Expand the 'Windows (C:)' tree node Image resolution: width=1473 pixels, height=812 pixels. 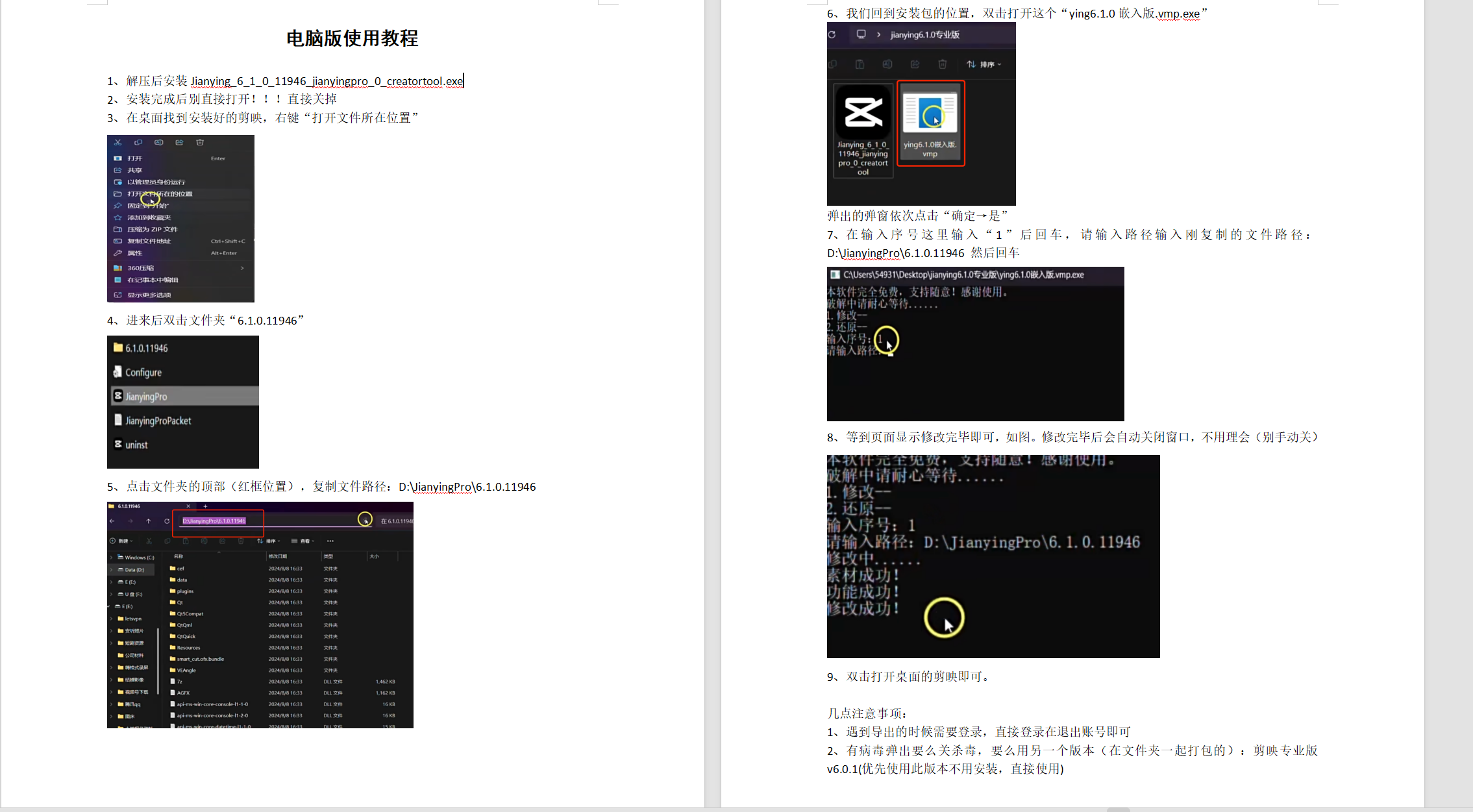[111, 558]
